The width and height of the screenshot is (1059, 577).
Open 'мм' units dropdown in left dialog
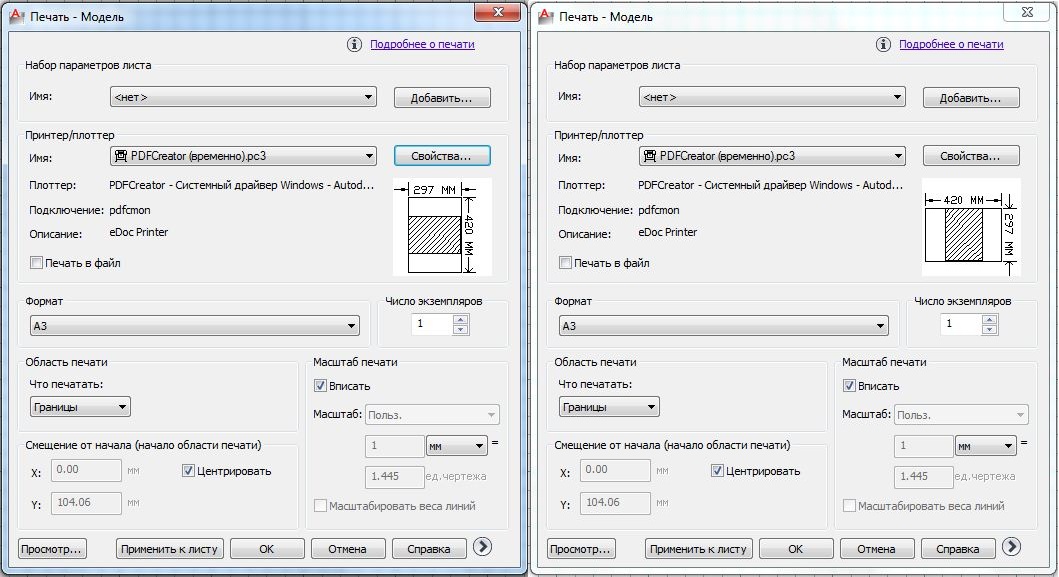(457, 446)
